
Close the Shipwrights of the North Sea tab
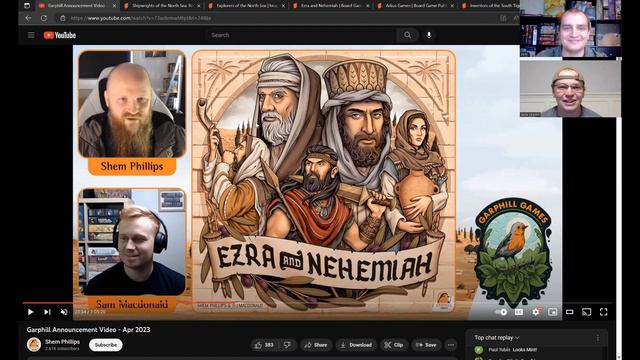pos(199,6)
